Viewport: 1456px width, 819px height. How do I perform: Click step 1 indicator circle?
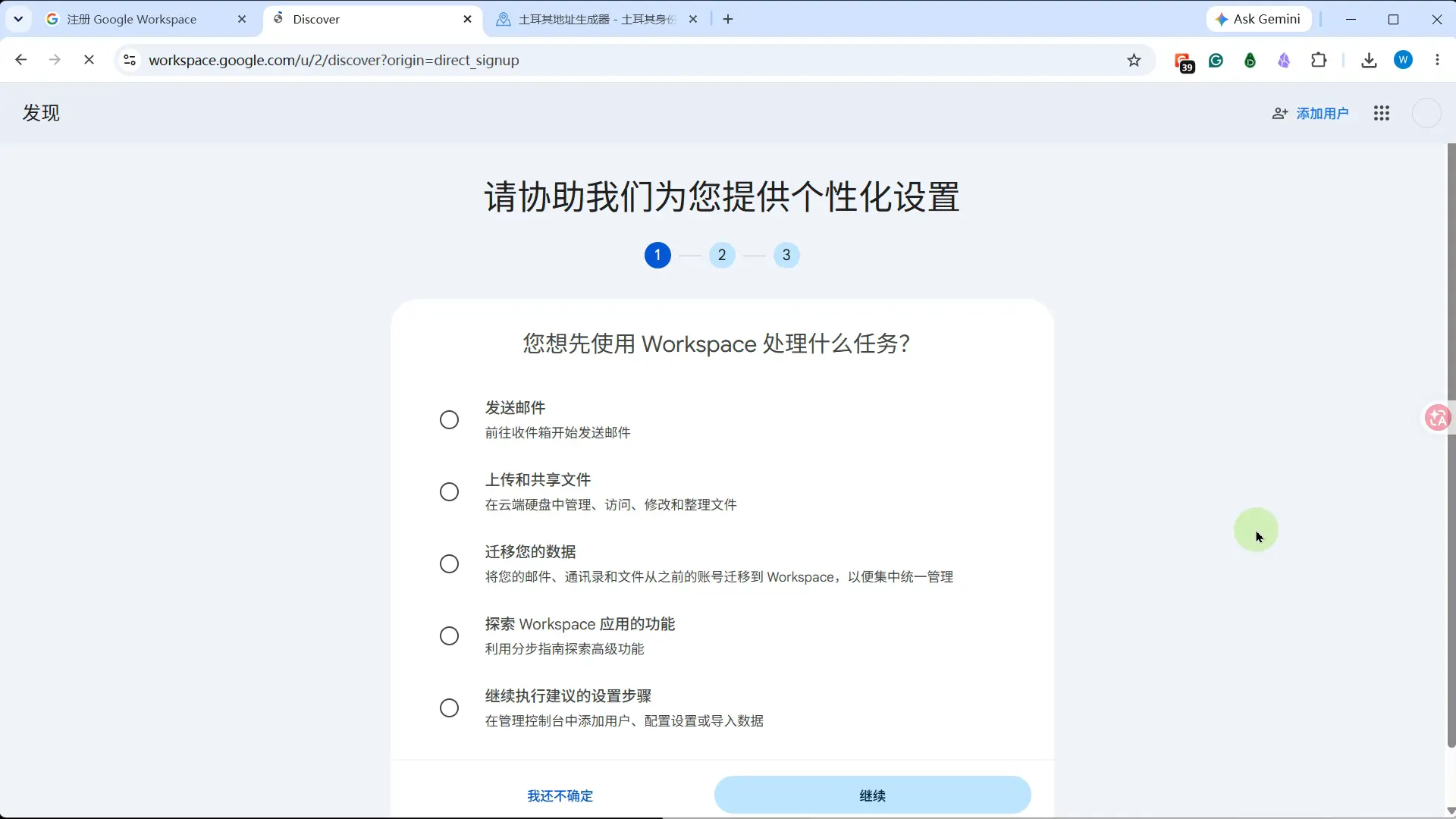(x=657, y=255)
